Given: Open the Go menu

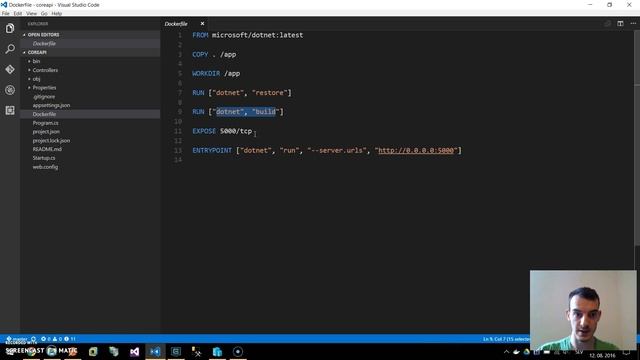Looking at the screenshot, I should 44,13.
